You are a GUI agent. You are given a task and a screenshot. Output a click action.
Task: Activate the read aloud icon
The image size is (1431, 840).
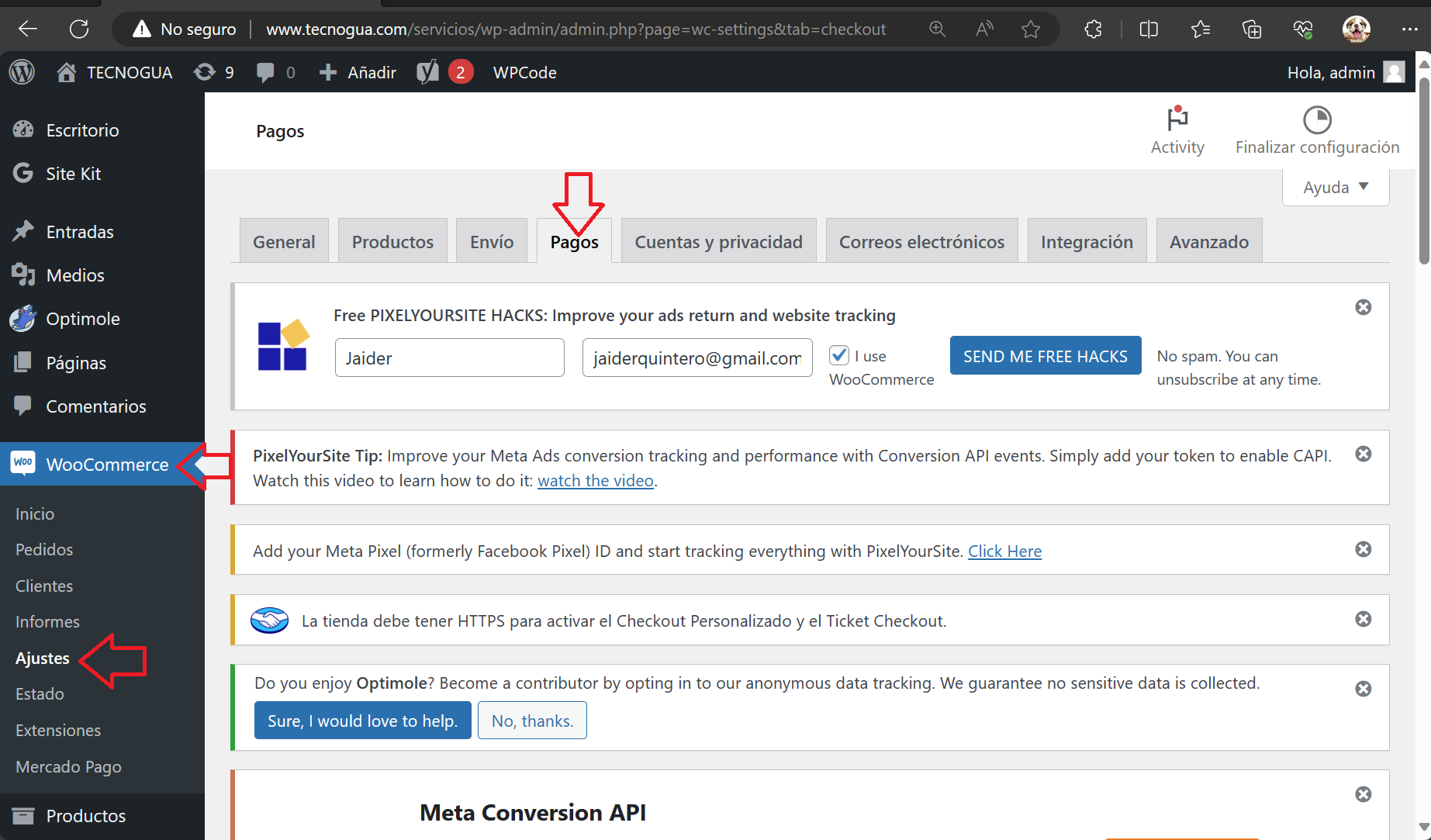coord(984,29)
